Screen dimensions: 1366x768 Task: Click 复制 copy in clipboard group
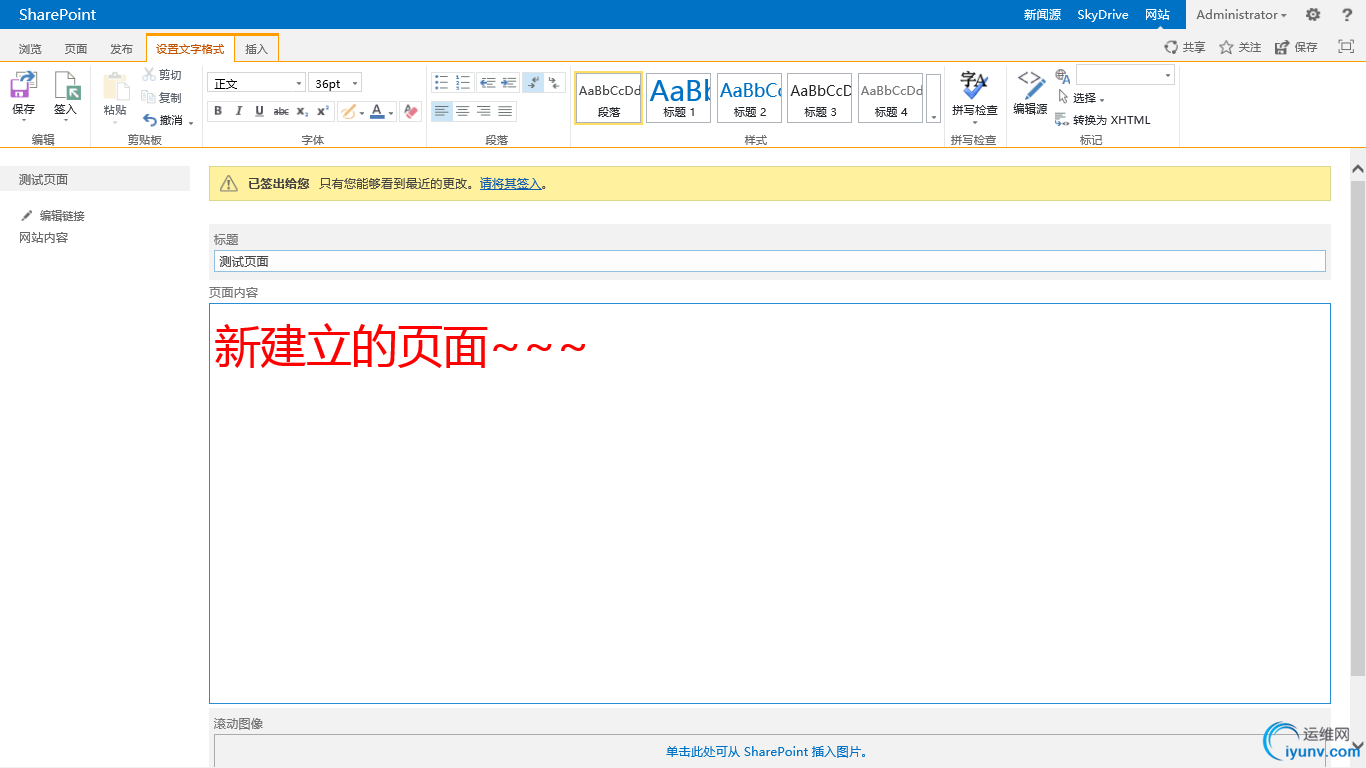[x=162, y=97]
